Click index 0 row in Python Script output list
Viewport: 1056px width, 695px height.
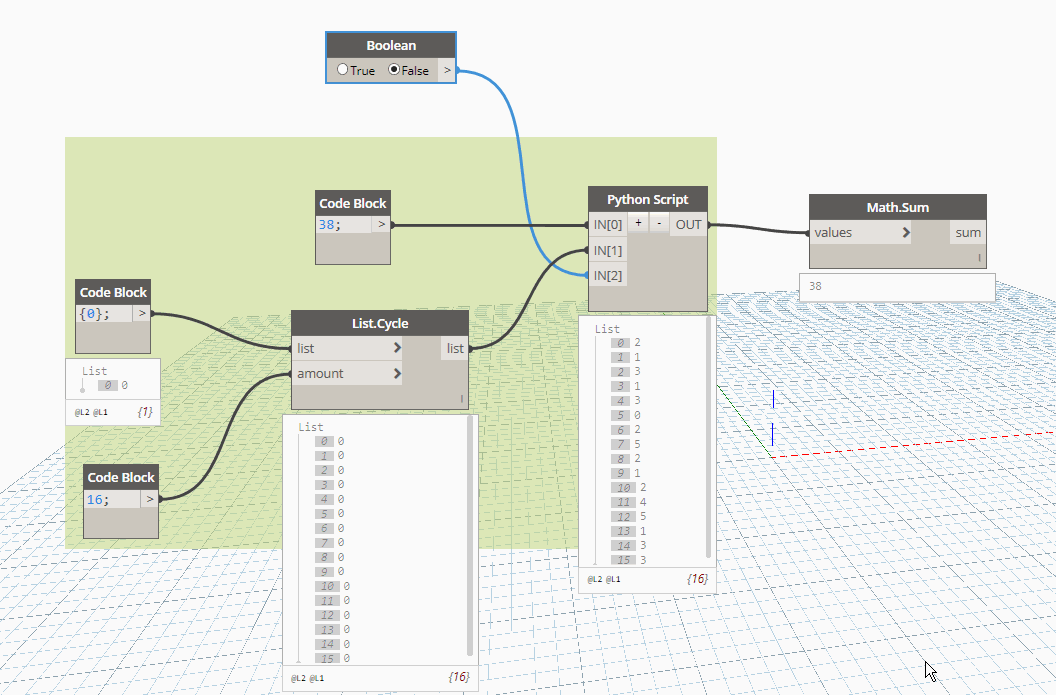[626, 342]
